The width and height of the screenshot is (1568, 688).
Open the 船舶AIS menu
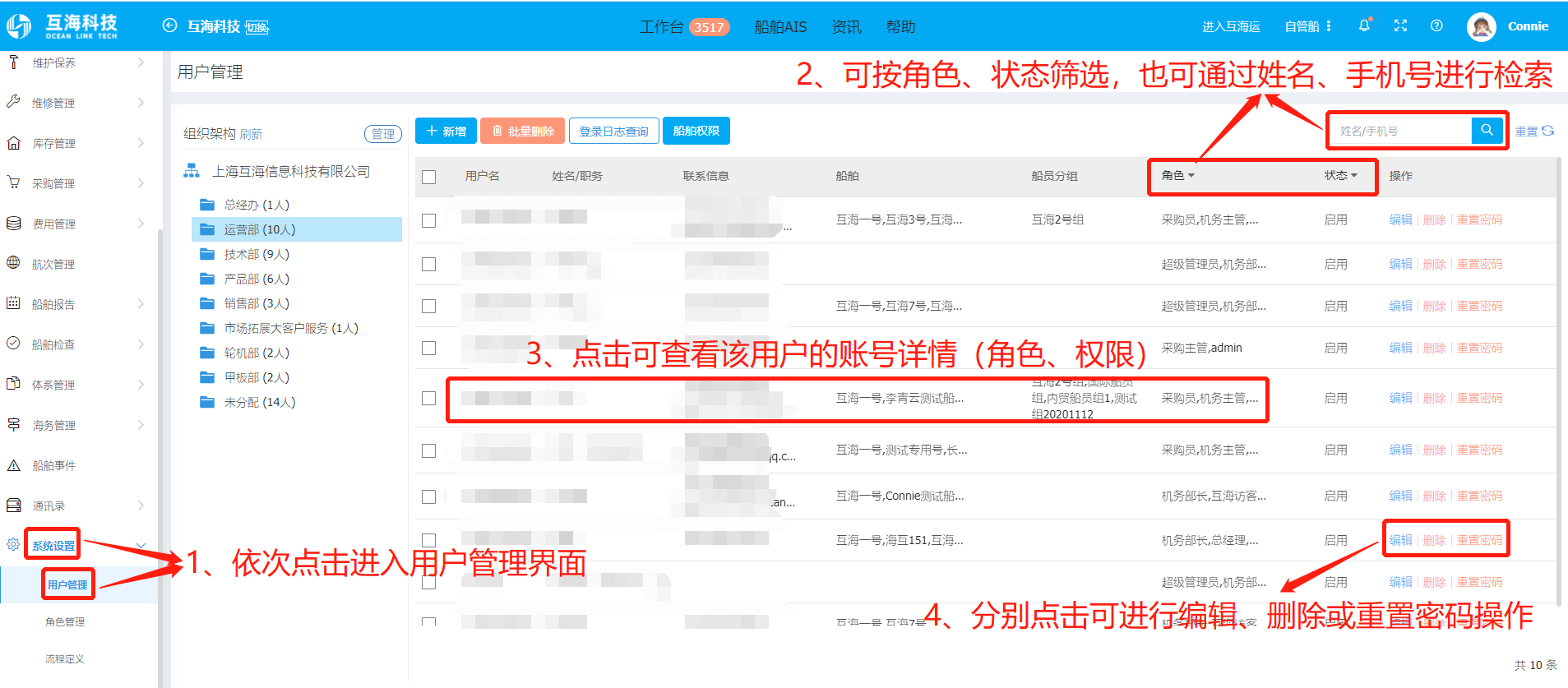780,26
